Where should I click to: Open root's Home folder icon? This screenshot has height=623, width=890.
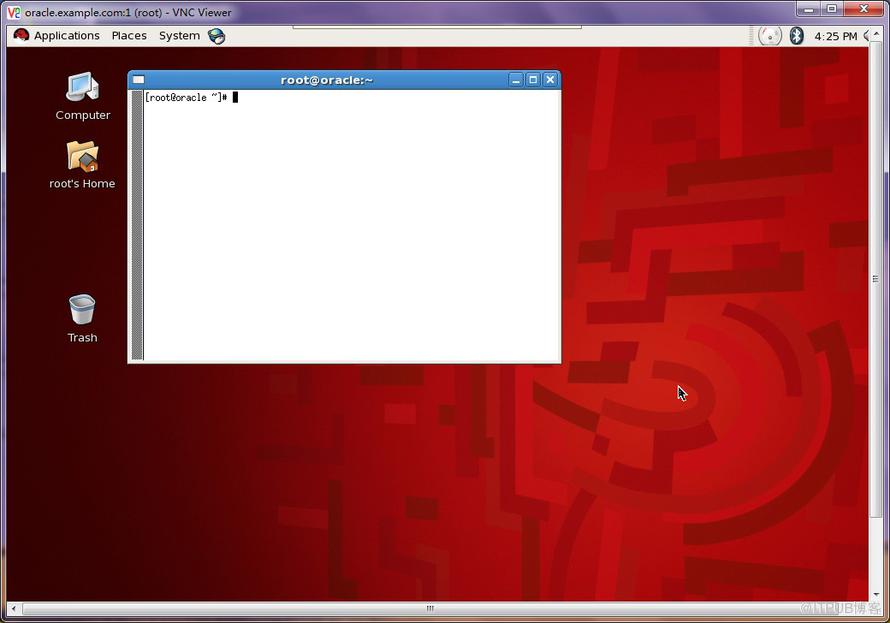pyautogui.click(x=82, y=165)
